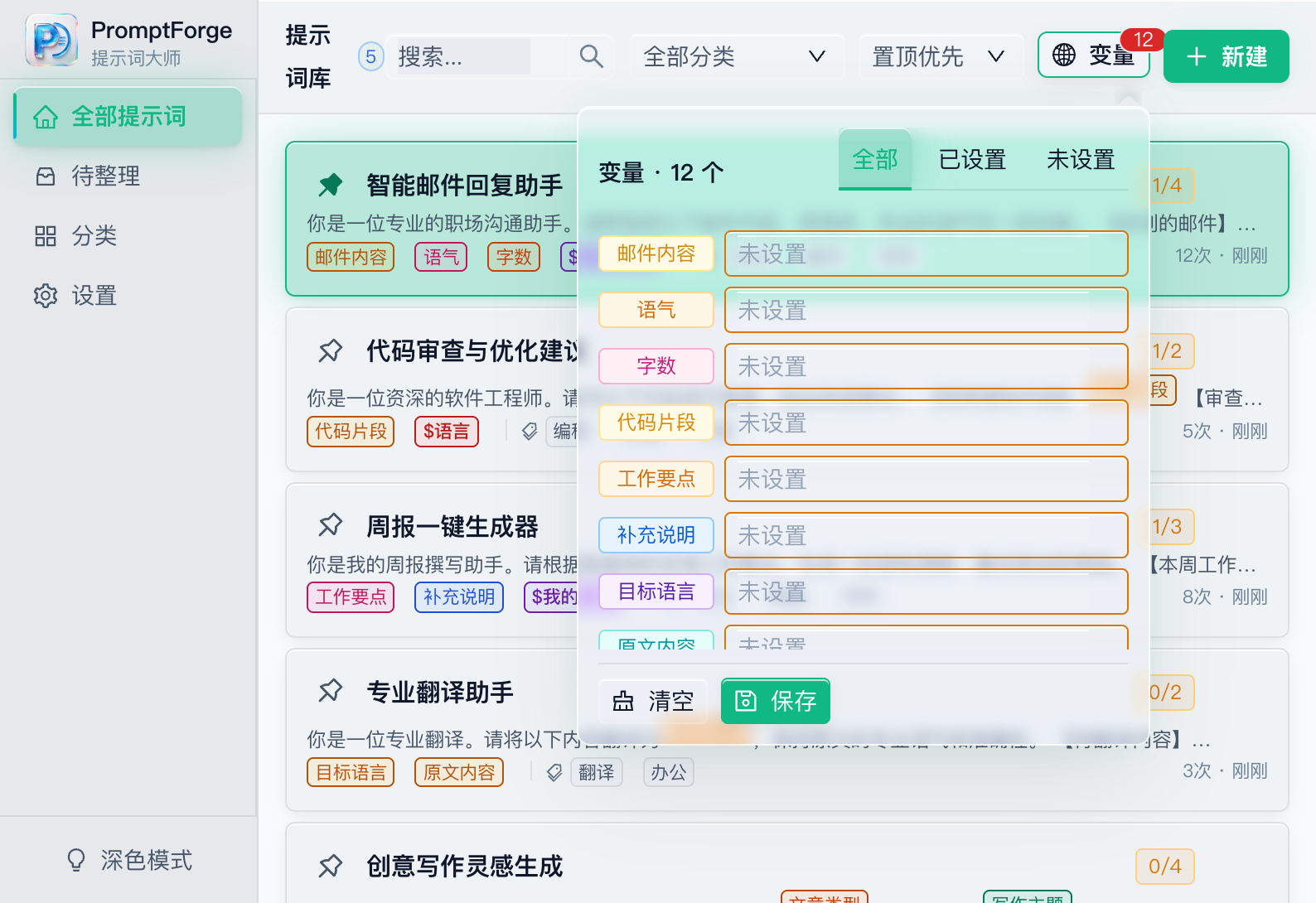The width and height of the screenshot is (1316, 903).
Task: Click the search magnifier icon
Action: tap(591, 56)
